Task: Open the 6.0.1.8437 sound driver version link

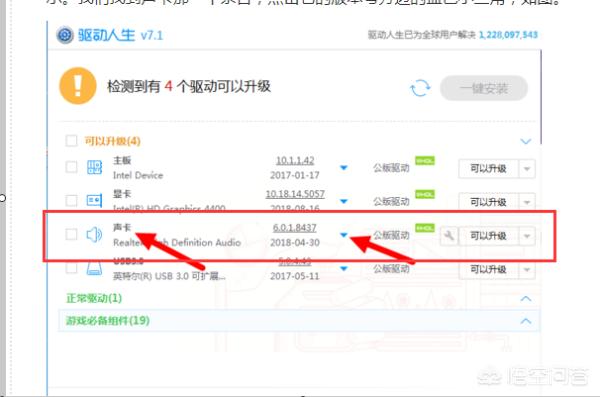Action: (295, 228)
